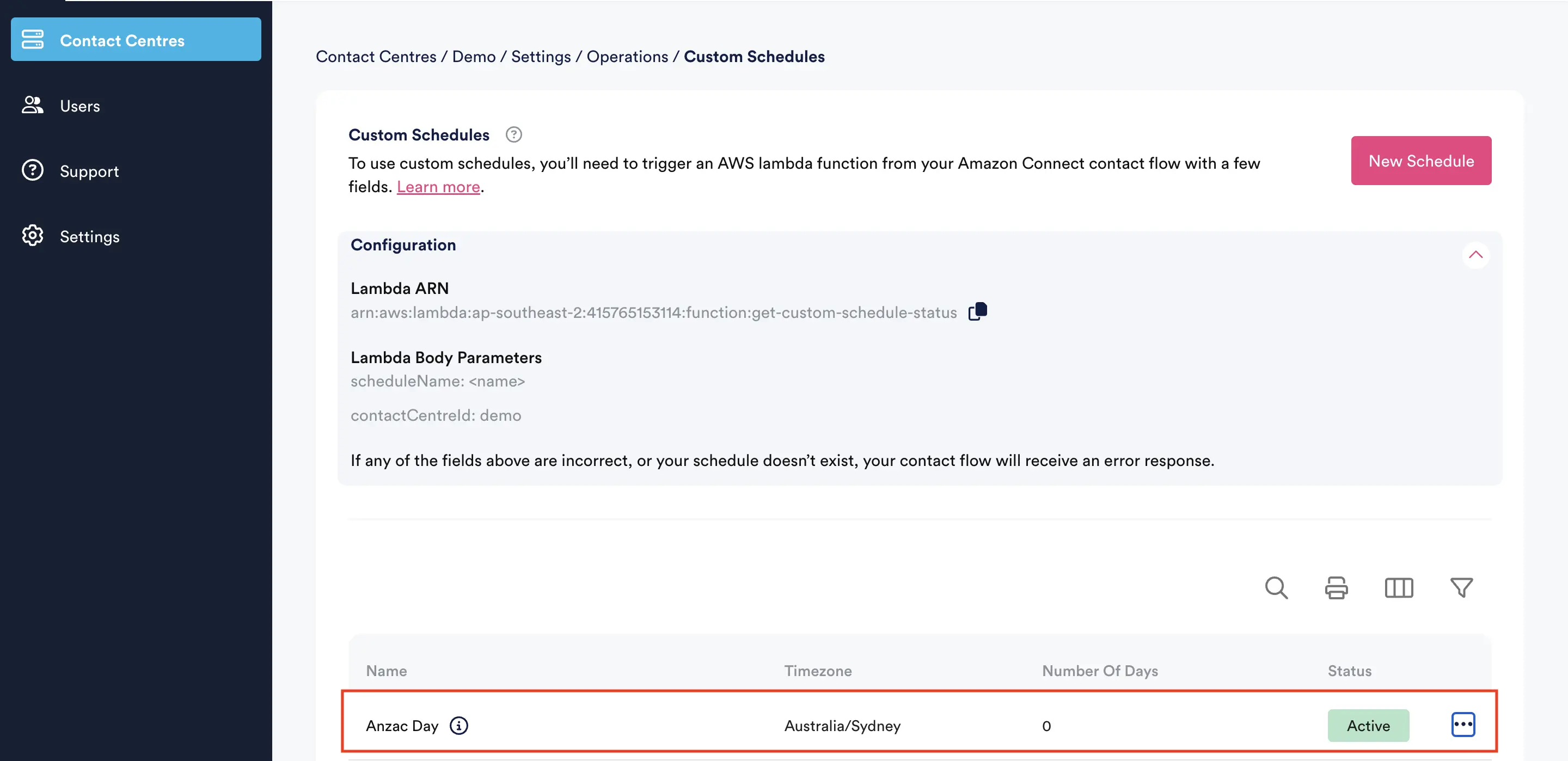Click the Anzac Day info icon

coord(458,725)
